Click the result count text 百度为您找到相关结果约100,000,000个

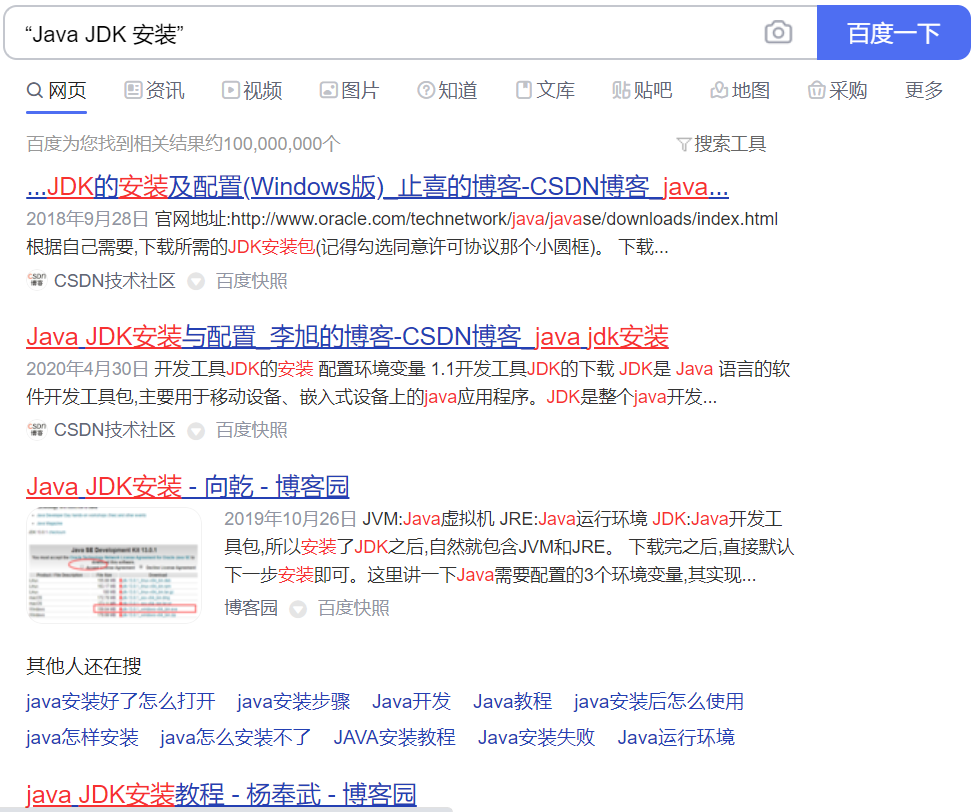point(183,144)
